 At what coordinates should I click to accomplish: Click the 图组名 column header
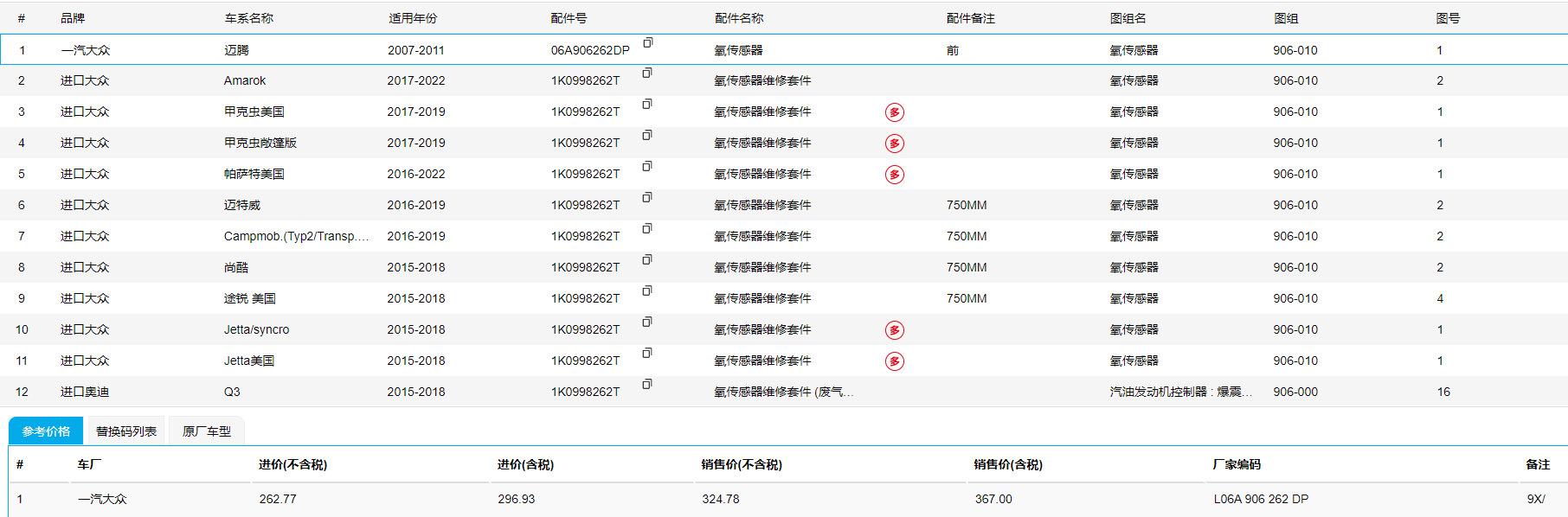tap(1128, 18)
